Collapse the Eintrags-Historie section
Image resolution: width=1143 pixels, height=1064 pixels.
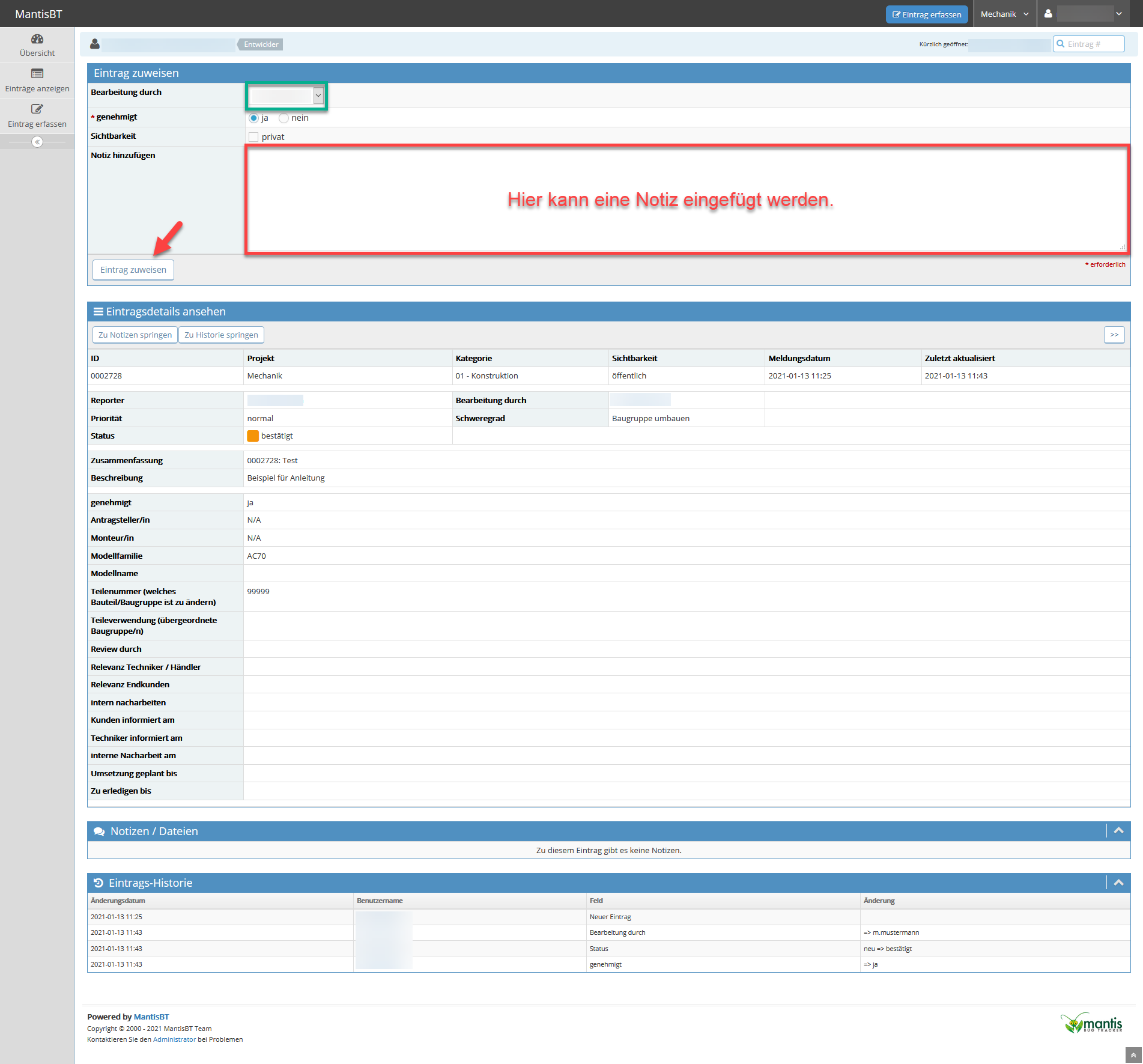click(x=1118, y=883)
